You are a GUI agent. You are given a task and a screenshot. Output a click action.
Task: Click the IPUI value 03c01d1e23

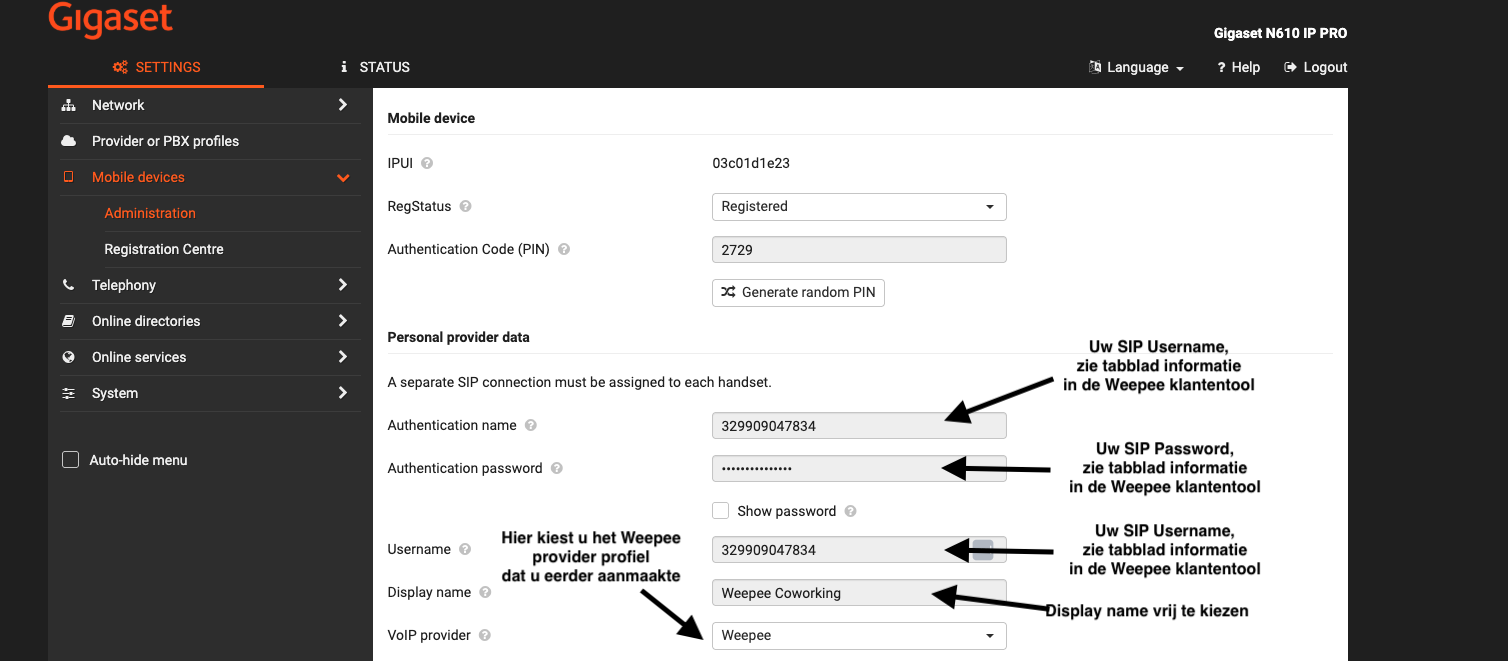tap(751, 163)
